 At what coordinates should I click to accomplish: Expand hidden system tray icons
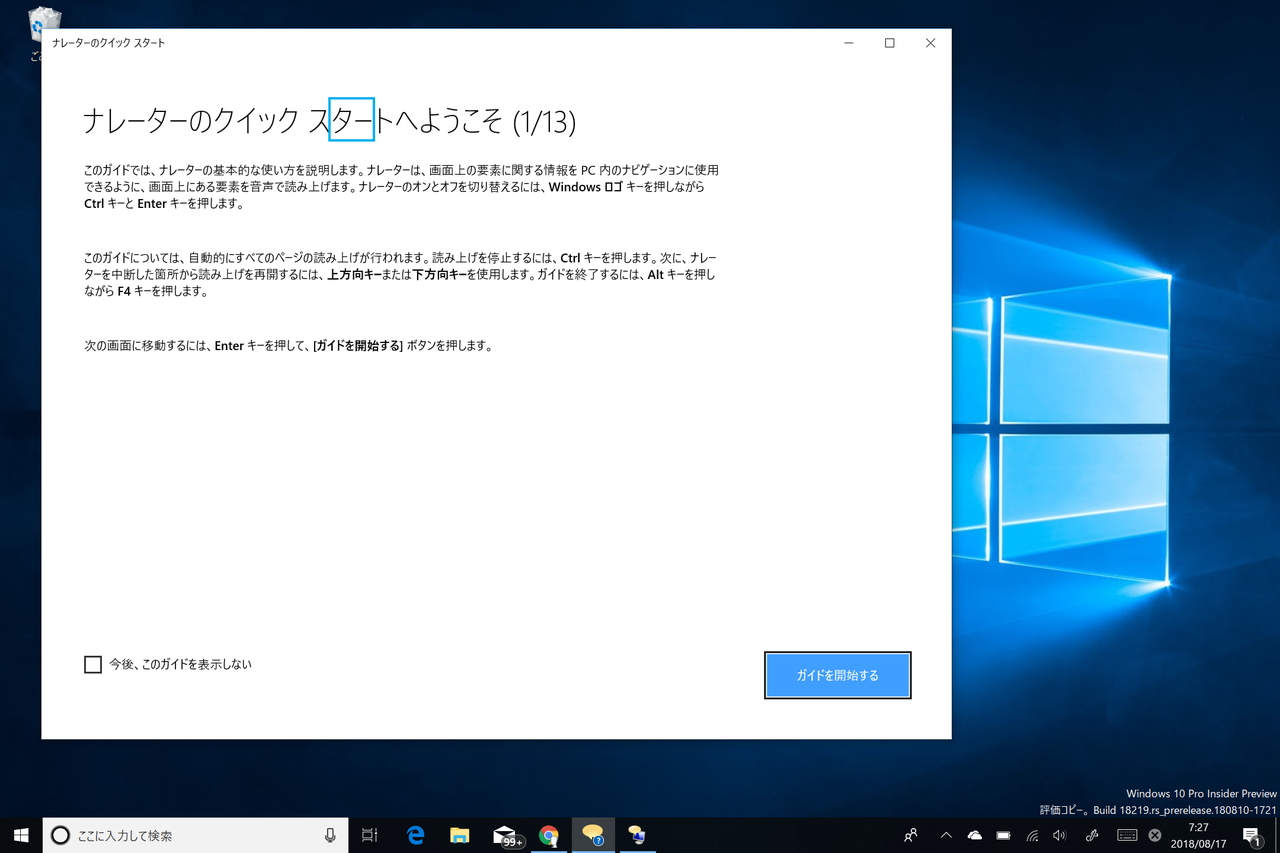click(x=946, y=835)
